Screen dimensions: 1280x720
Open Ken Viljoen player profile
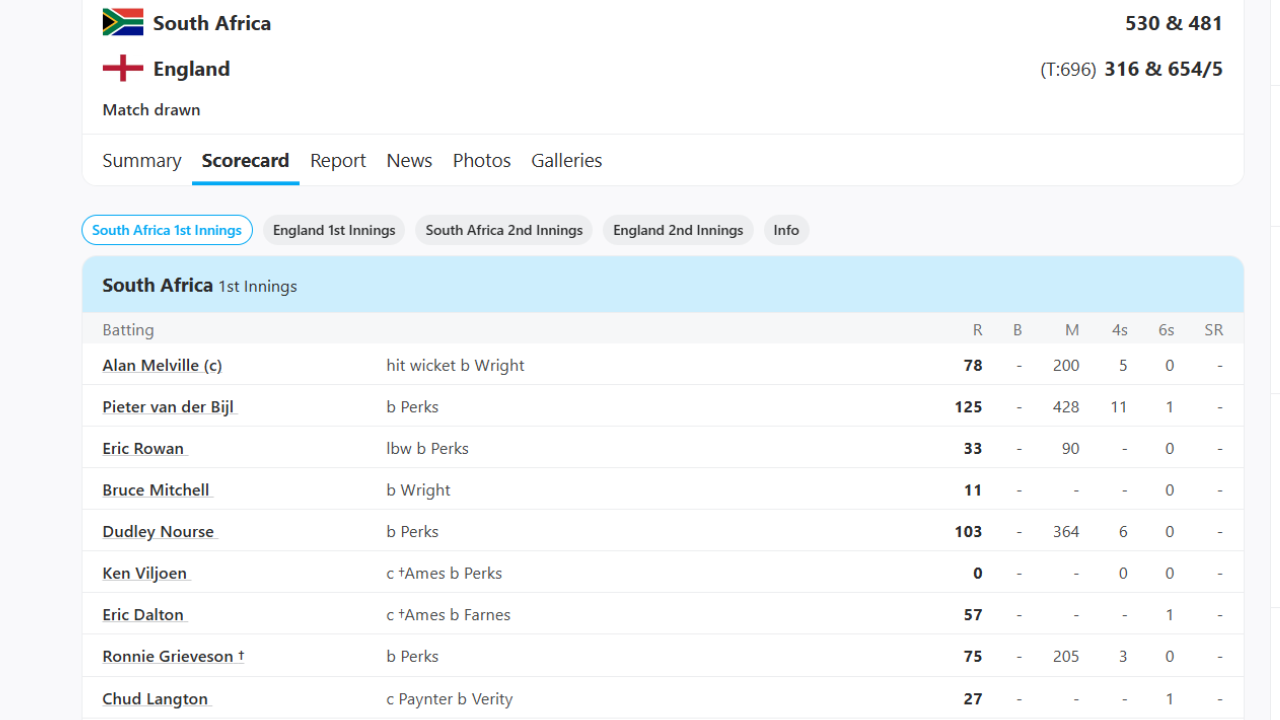(144, 573)
